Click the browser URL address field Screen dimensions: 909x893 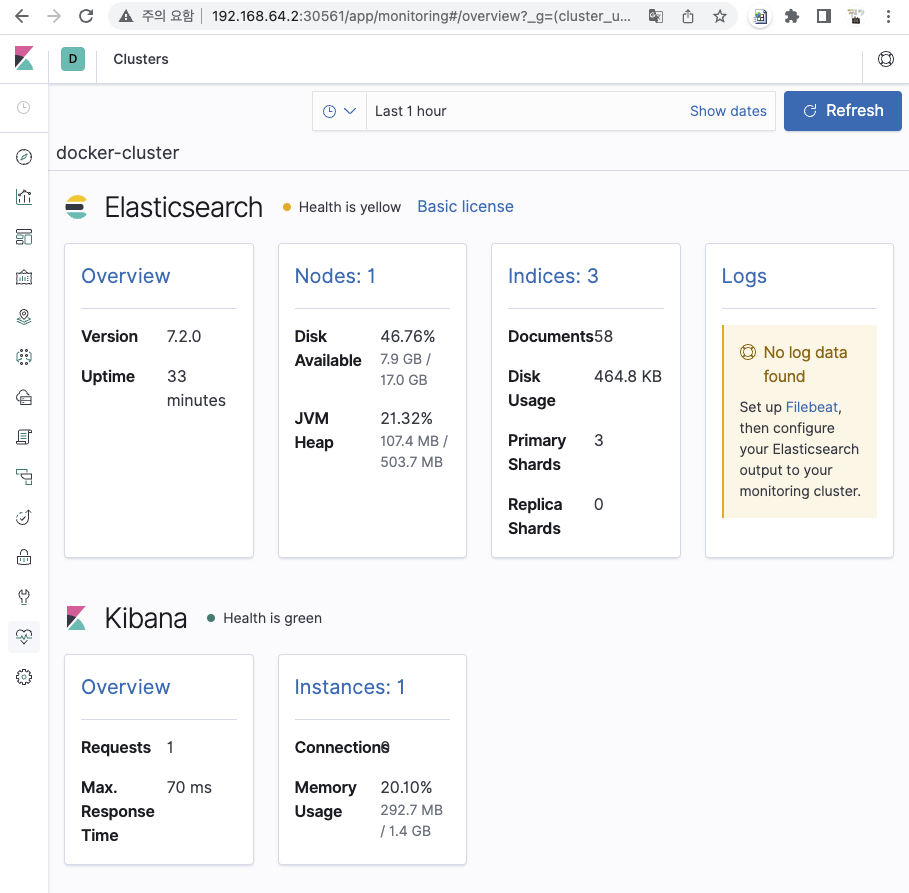click(x=421, y=16)
